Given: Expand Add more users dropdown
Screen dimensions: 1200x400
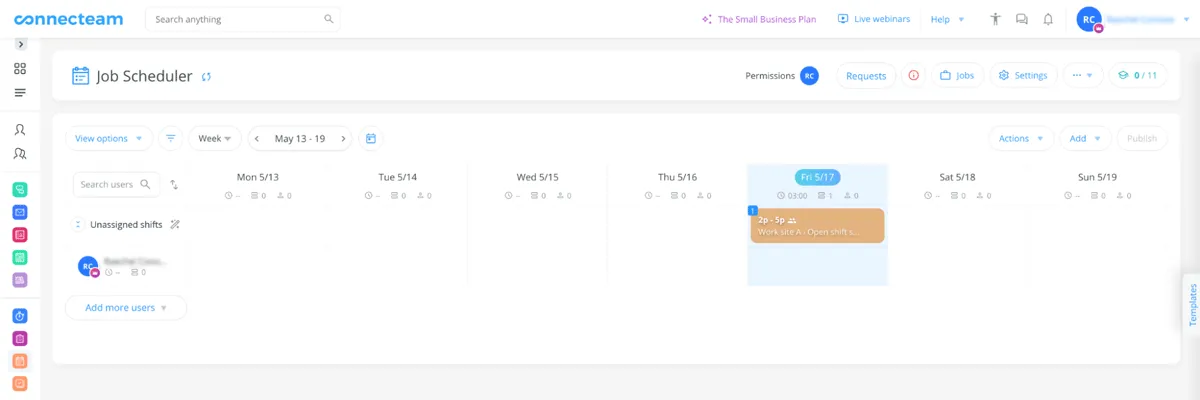Looking at the screenshot, I should point(126,308).
